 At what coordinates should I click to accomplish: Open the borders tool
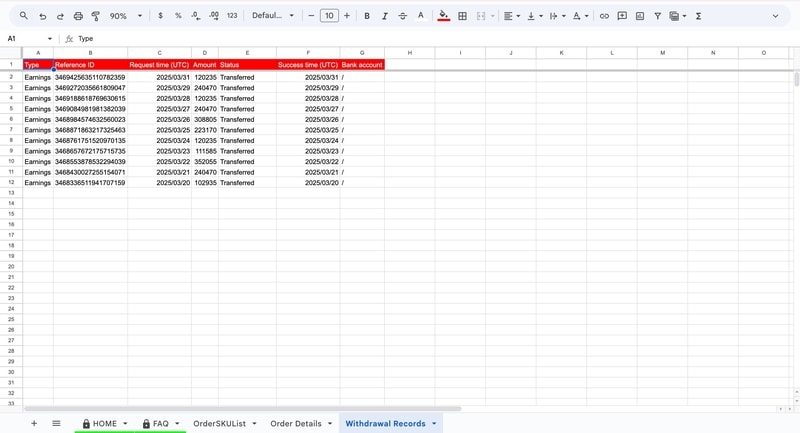coord(462,16)
